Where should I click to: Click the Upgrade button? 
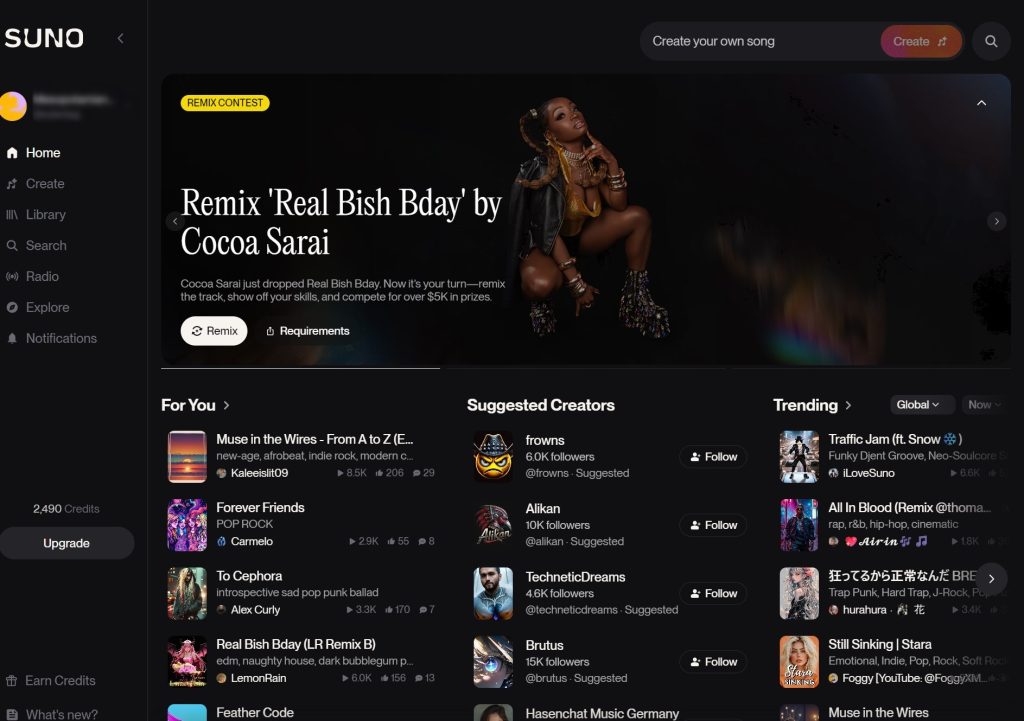coord(67,543)
